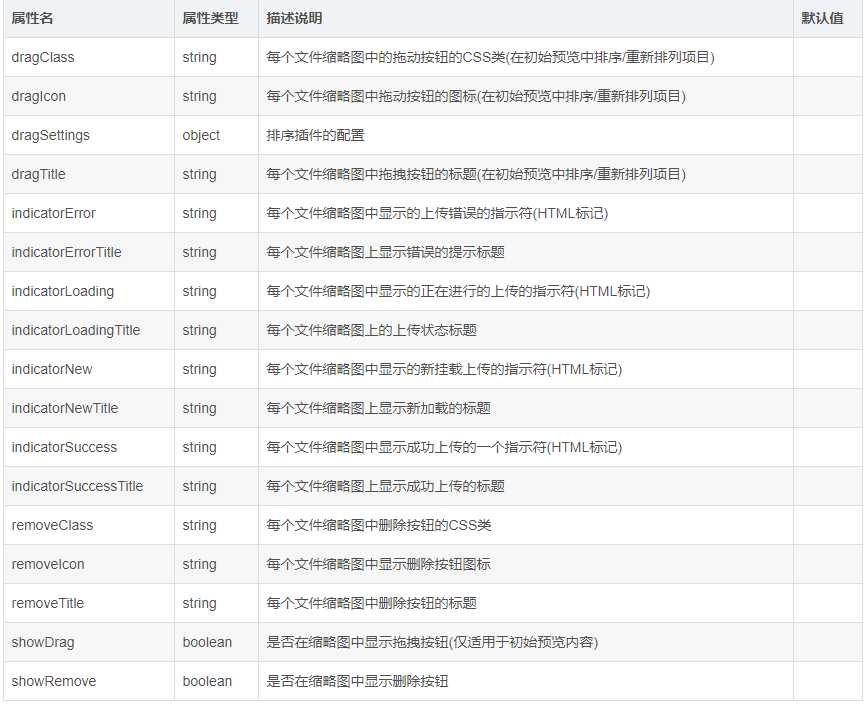Click the object type cell for dragSettings
This screenshot has height=705, width=866.
pyautogui.click(x=197, y=135)
